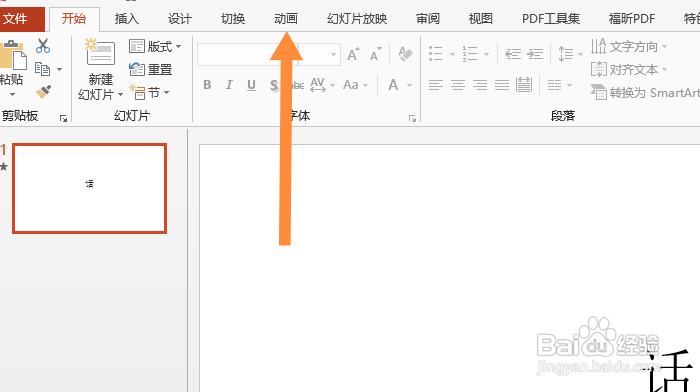Open the font size dropdown arrow
This screenshot has height=392, width=700.
tap(333, 54)
